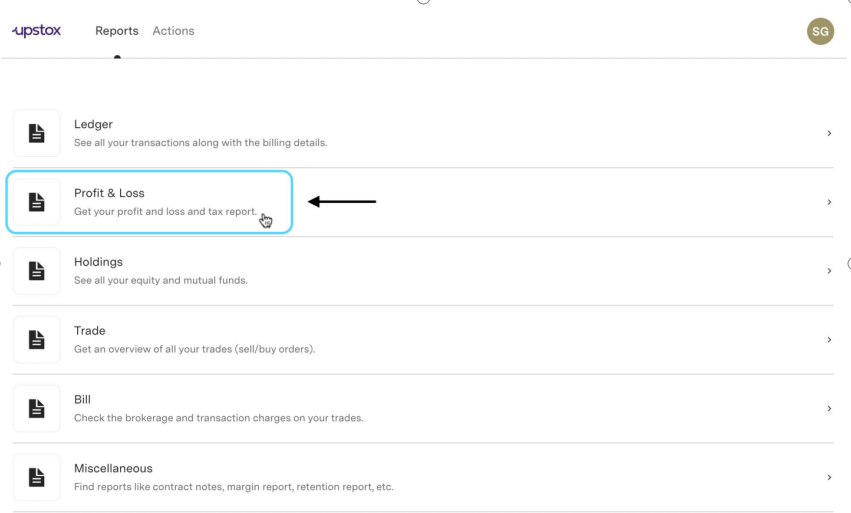Click the Ledger document icon
Screen dimensions: 851x513
pos(36,133)
